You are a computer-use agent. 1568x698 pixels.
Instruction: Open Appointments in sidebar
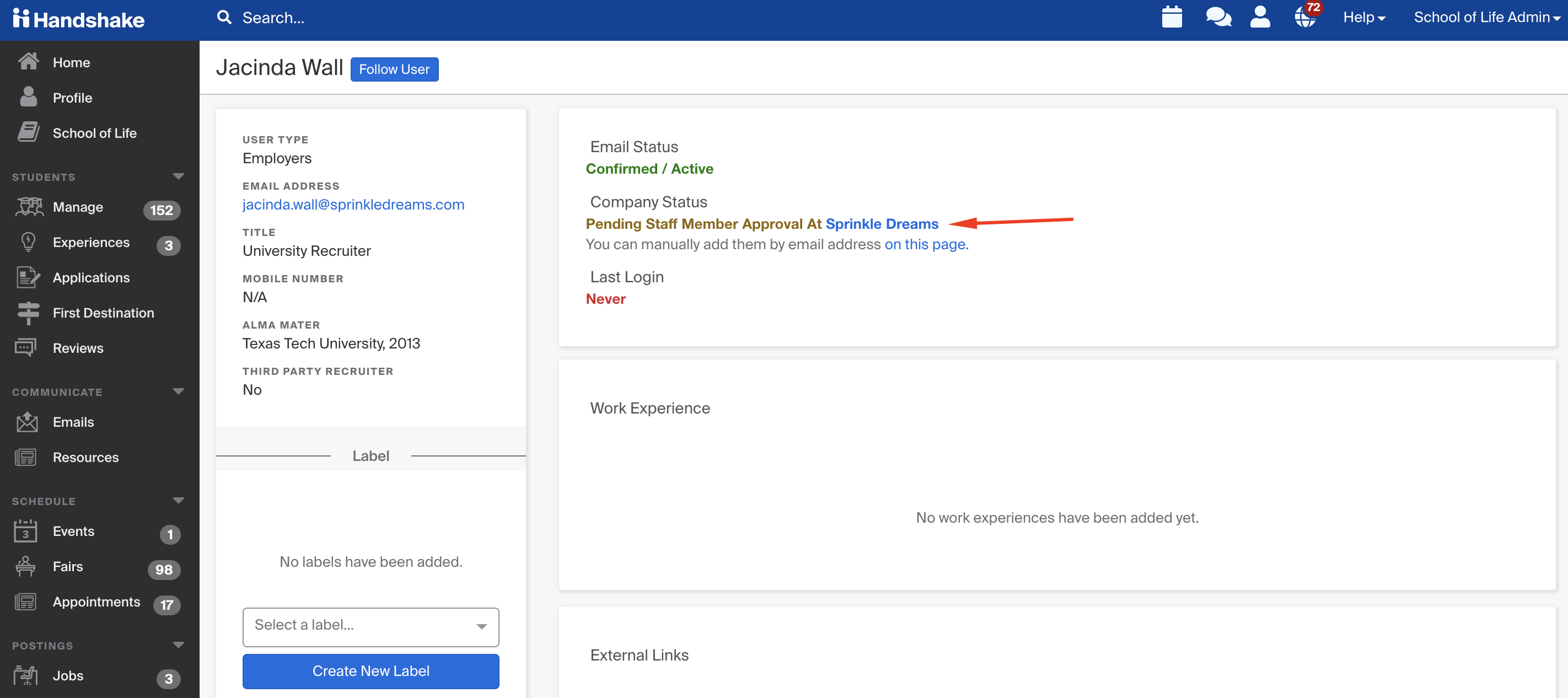96,602
